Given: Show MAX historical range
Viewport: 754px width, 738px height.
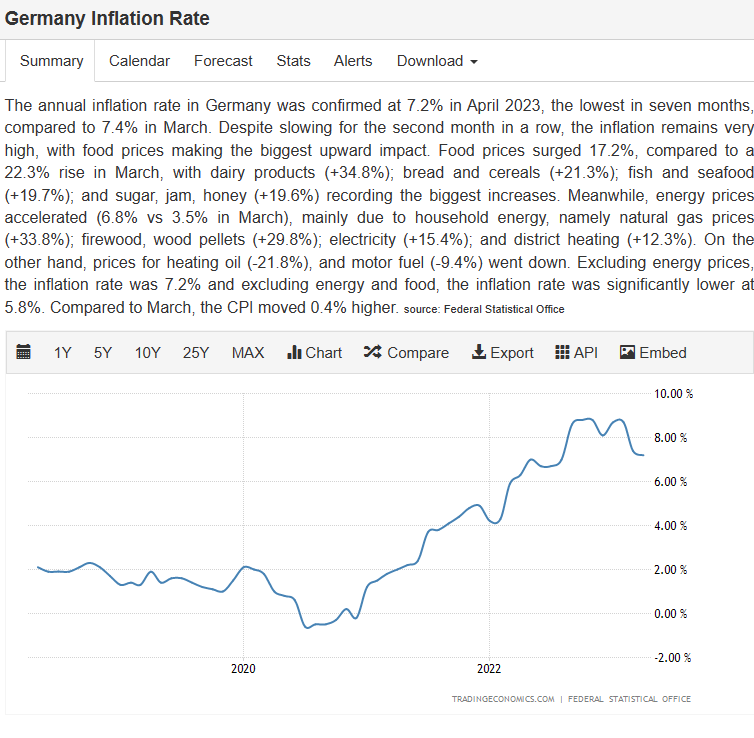Looking at the screenshot, I should pyautogui.click(x=248, y=352).
